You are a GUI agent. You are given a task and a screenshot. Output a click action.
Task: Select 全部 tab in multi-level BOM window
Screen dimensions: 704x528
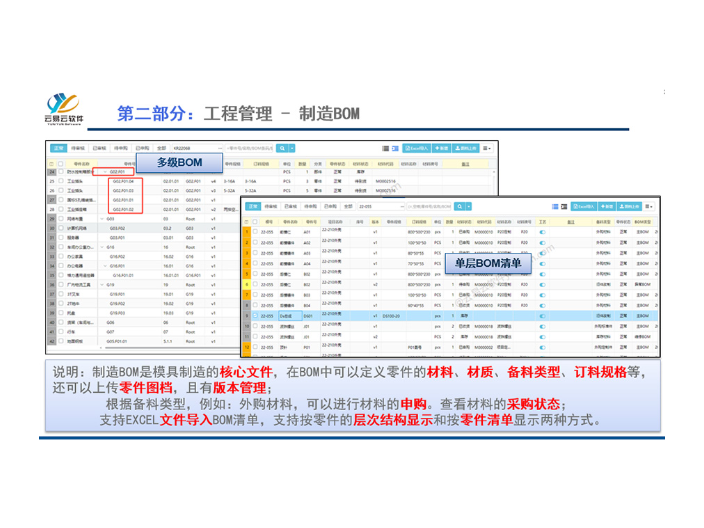pyautogui.click(x=162, y=148)
